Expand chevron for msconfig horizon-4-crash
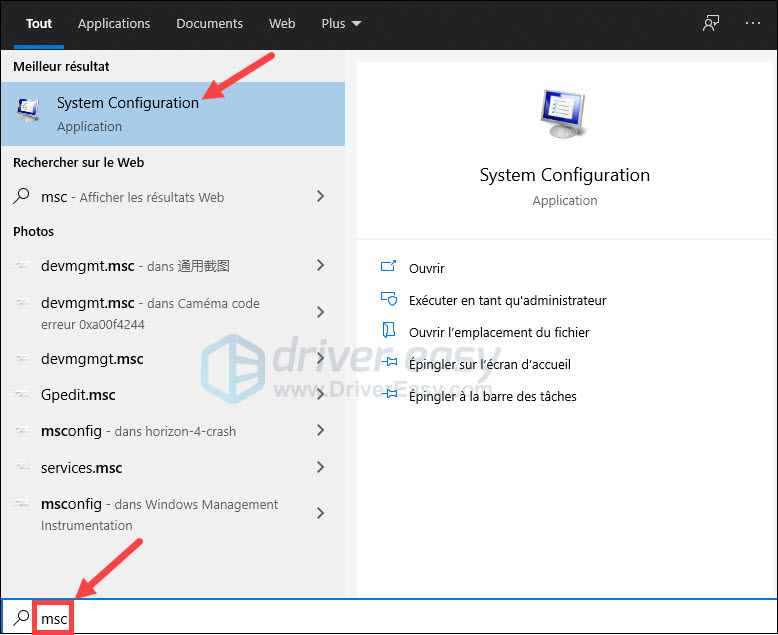Image resolution: width=778 pixels, height=635 pixels. click(321, 431)
